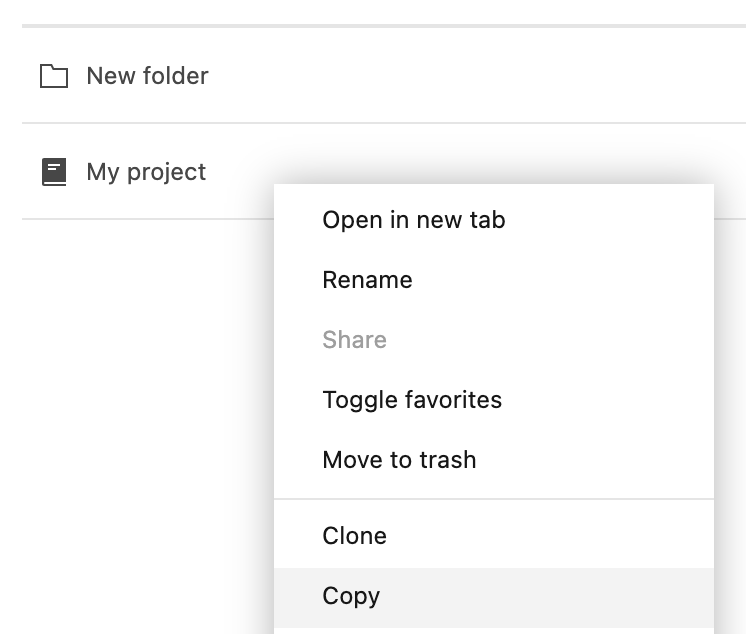Click the divider line above Clone in menu
The width and height of the screenshot is (746, 634).
(x=494, y=498)
